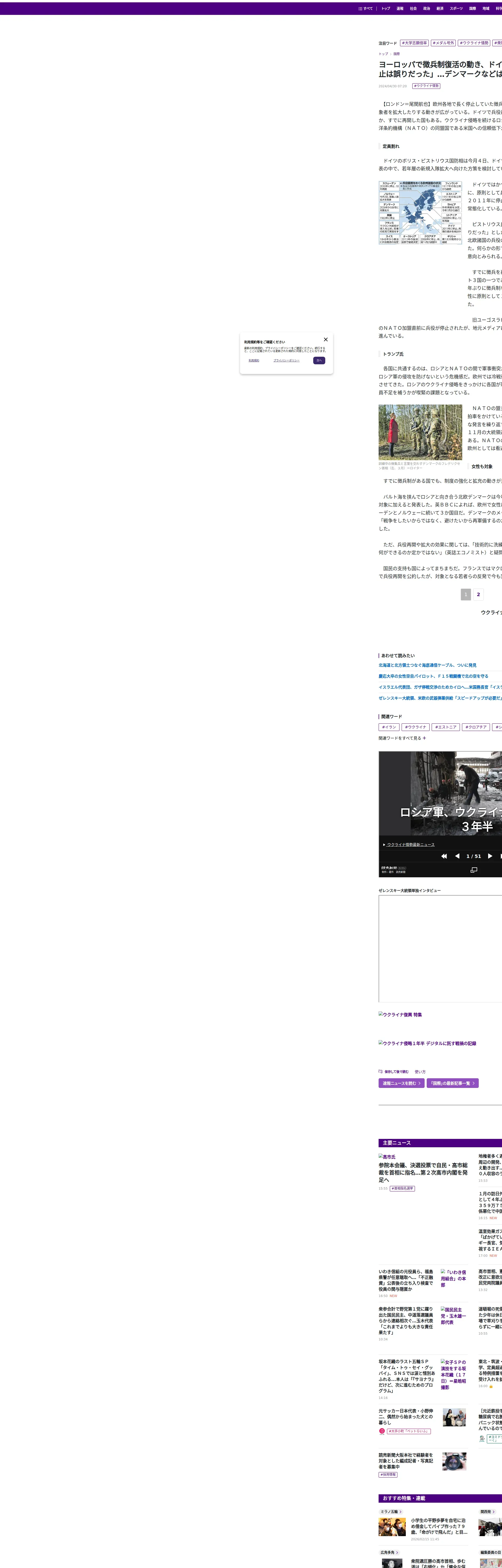Click the #首相指名選挙 tag
This screenshot has width=502, height=1568.
pyautogui.click(x=402, y=1188)
